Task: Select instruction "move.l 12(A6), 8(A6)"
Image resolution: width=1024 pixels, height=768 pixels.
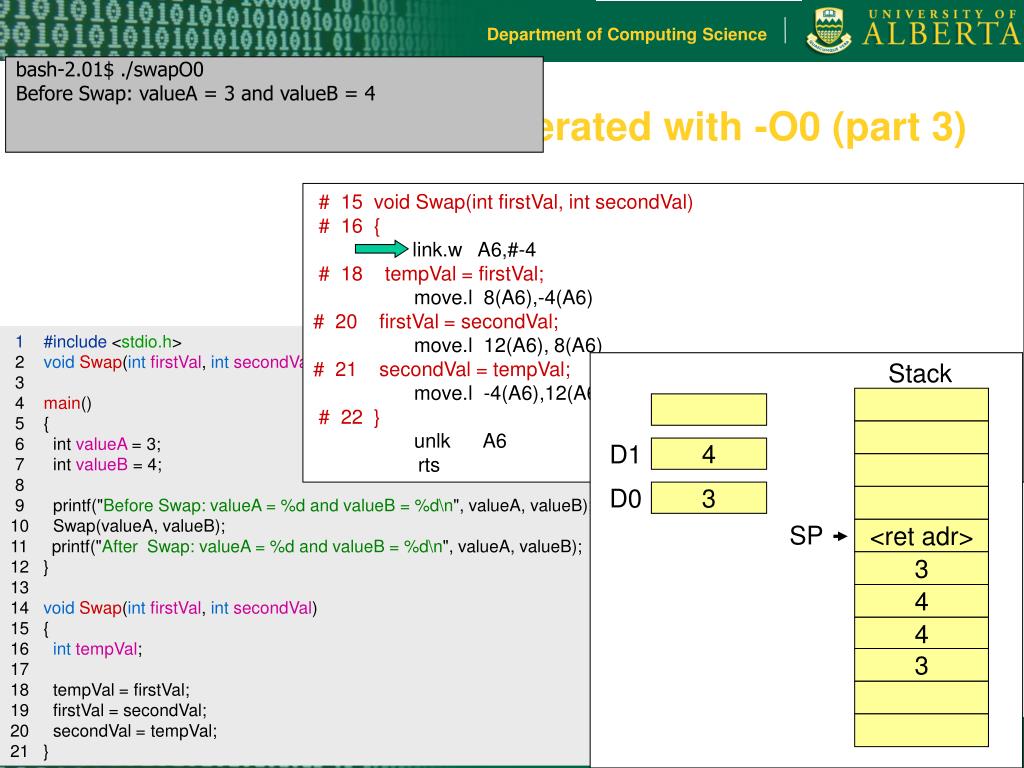Action: [x=507, y=345]
